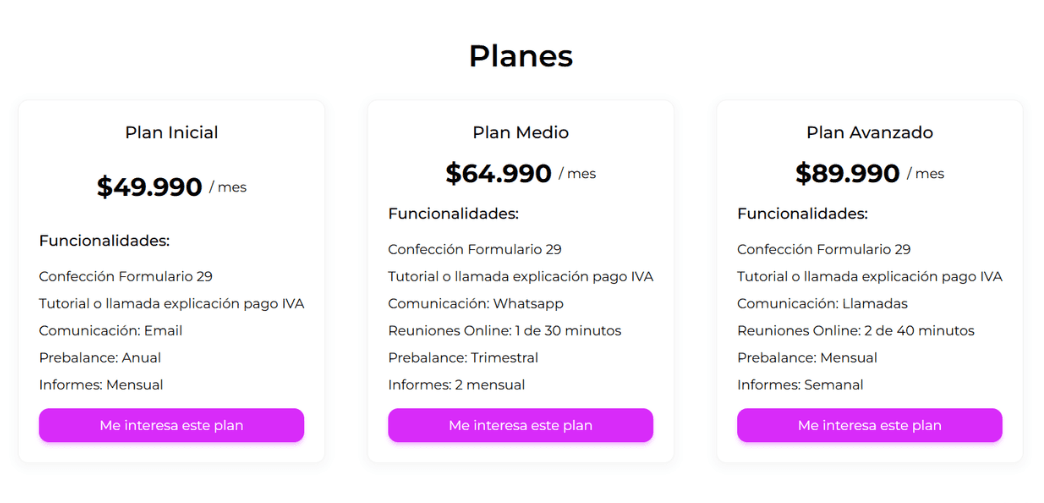Screen dimensions: 1044x503
Task: Select the "Plan Inicial" card title
Action: (171, 132)
